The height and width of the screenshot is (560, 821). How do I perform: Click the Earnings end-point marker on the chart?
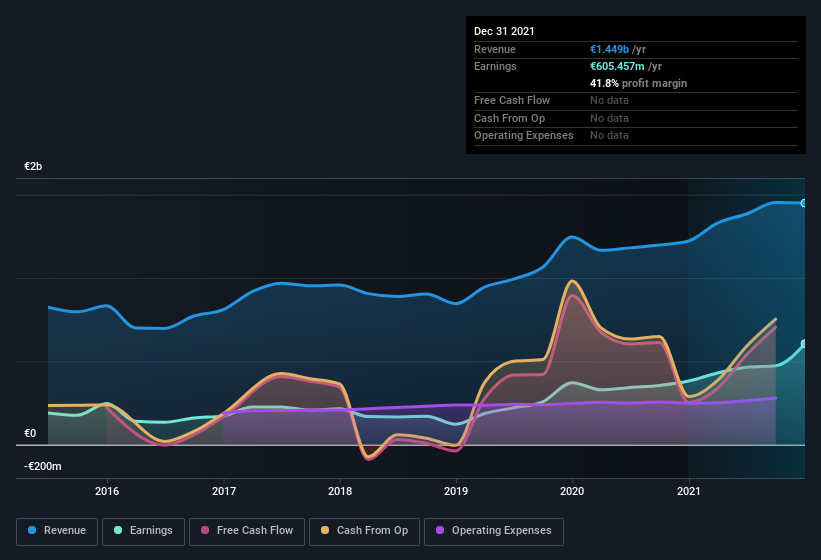coord(804,344)
